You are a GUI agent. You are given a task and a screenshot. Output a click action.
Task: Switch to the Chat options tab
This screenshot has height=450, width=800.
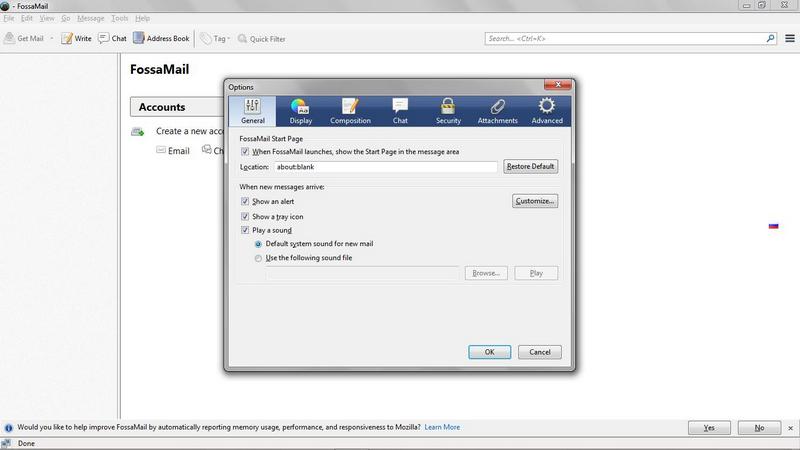[400, 111]
